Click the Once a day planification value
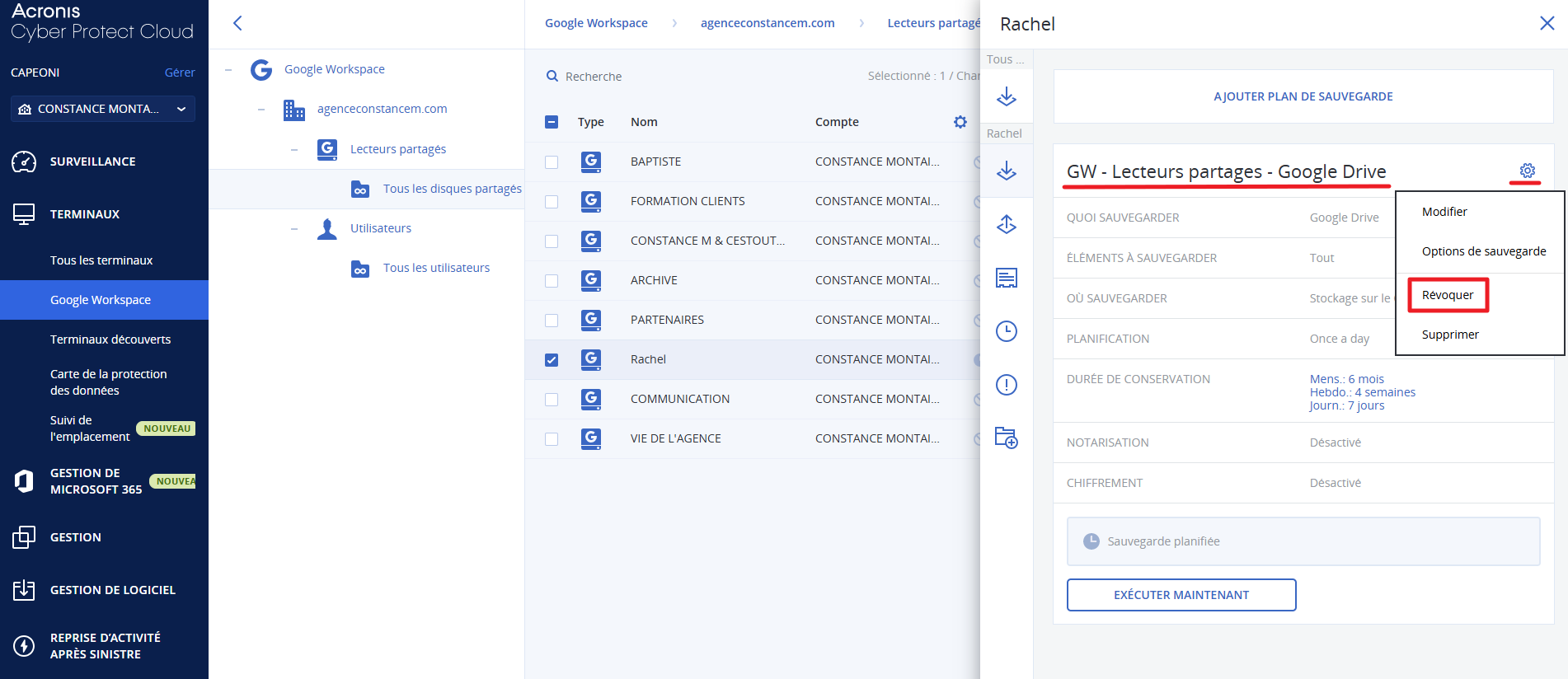Viewport: 1568px width, 679px height. 1340,339
